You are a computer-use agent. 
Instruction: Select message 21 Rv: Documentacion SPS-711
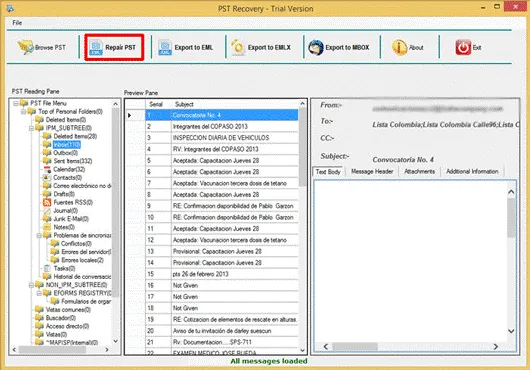click(222, 342)
